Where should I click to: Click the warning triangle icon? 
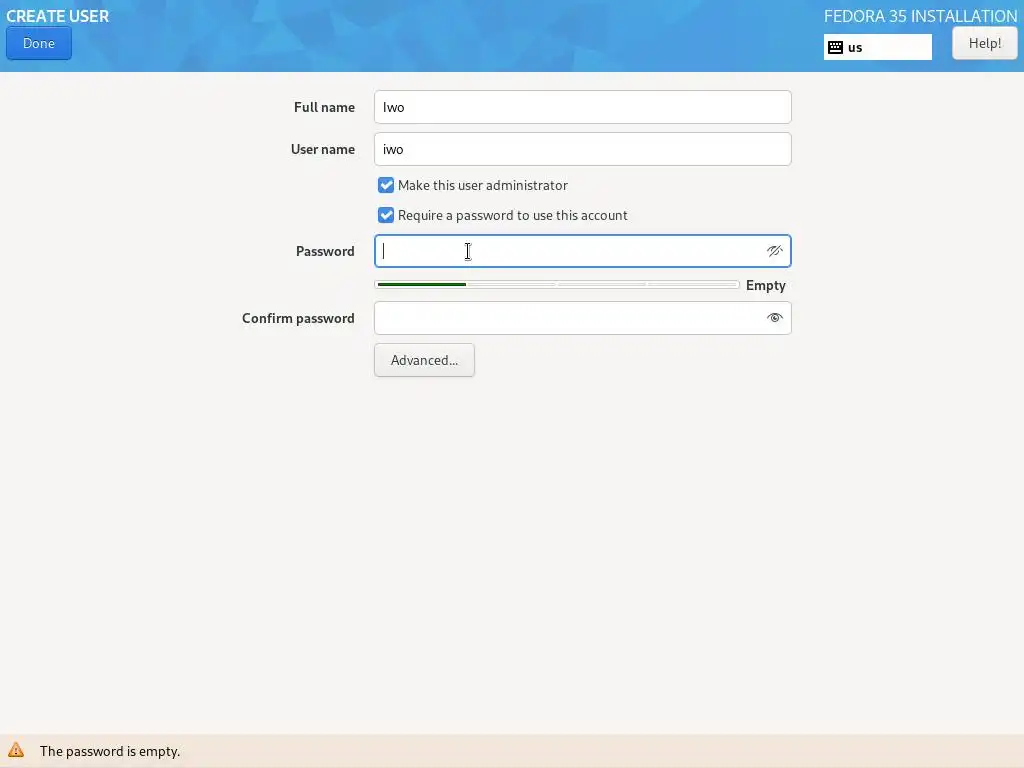[16, 750]
